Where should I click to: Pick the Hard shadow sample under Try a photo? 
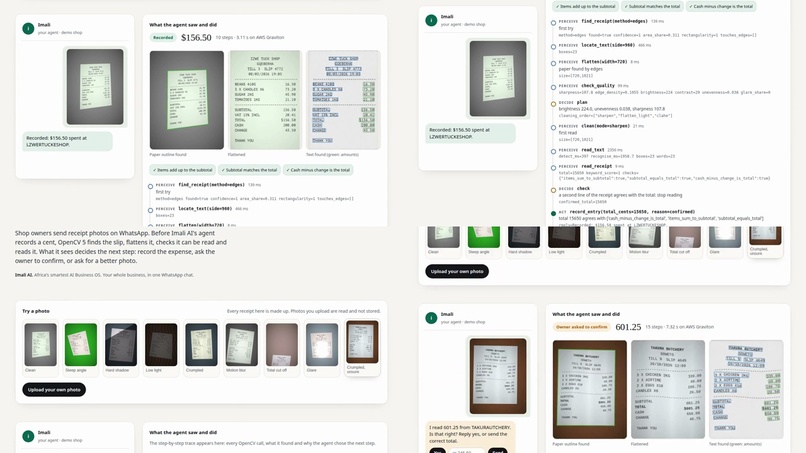tap(121, 348)
